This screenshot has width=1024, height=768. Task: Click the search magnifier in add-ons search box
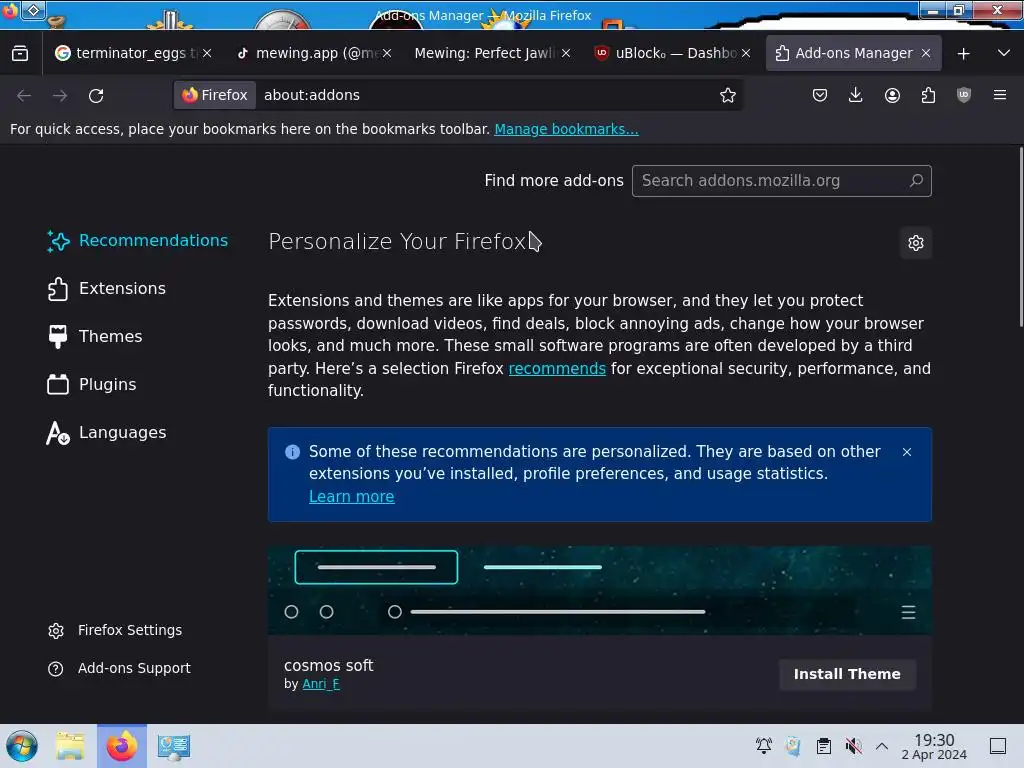(x=916, y=180)
